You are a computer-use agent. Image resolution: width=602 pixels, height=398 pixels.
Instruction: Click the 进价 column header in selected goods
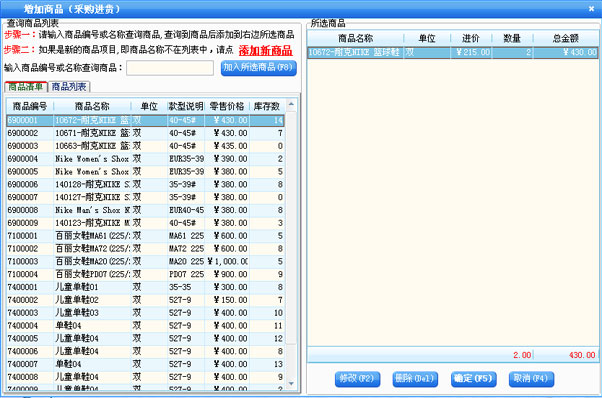[471, 38]
